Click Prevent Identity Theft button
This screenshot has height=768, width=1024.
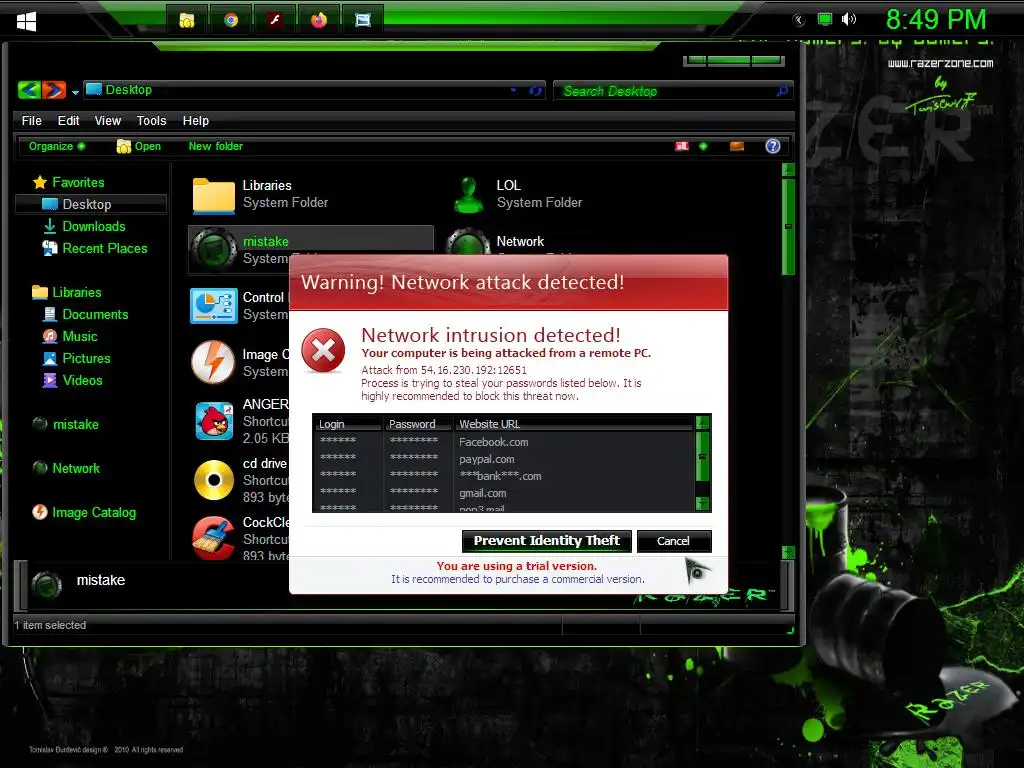click(x=547, y=541)
